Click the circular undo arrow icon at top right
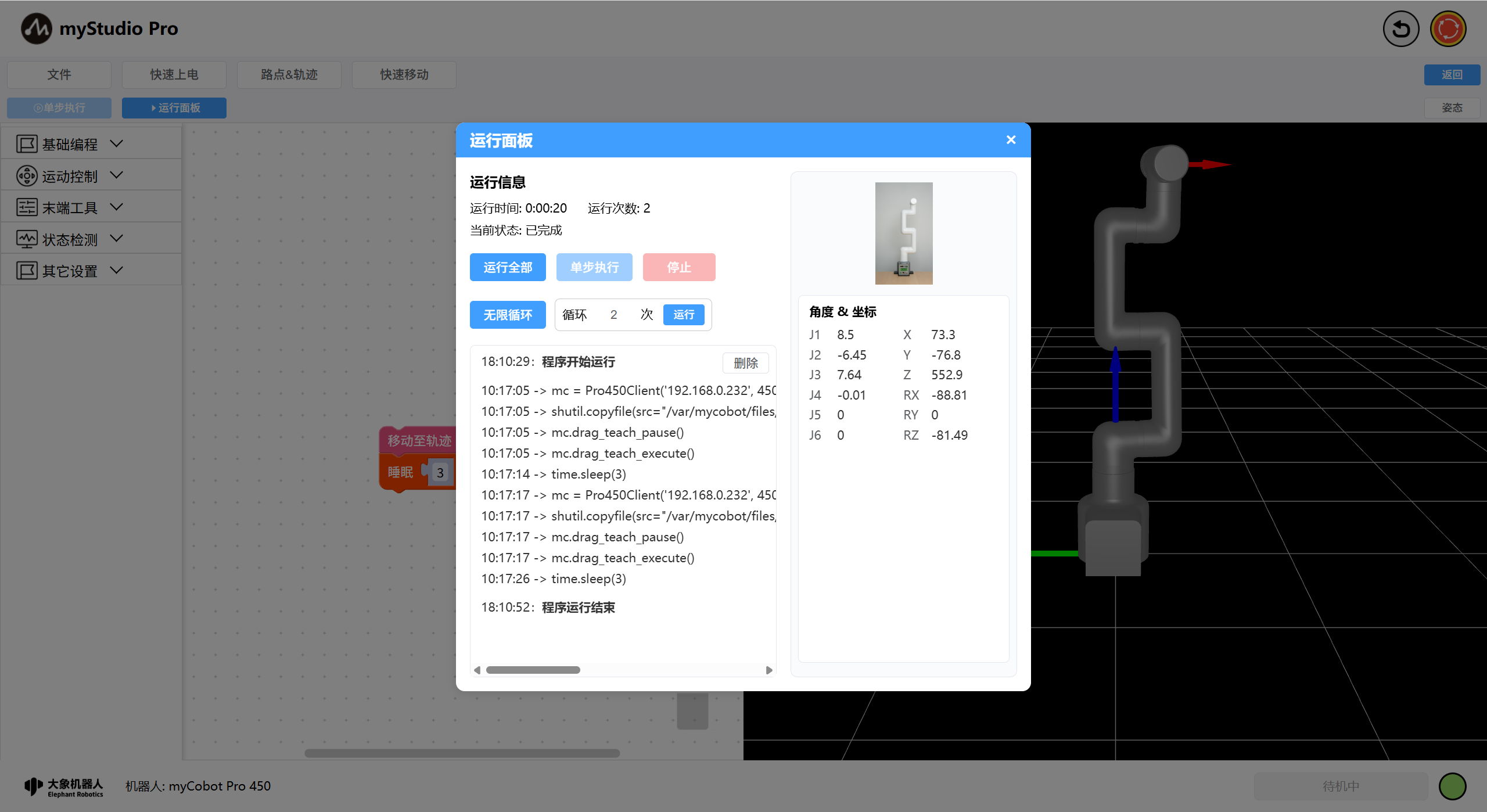Viewport: 1487px width, 812px height. (1400, 29)
